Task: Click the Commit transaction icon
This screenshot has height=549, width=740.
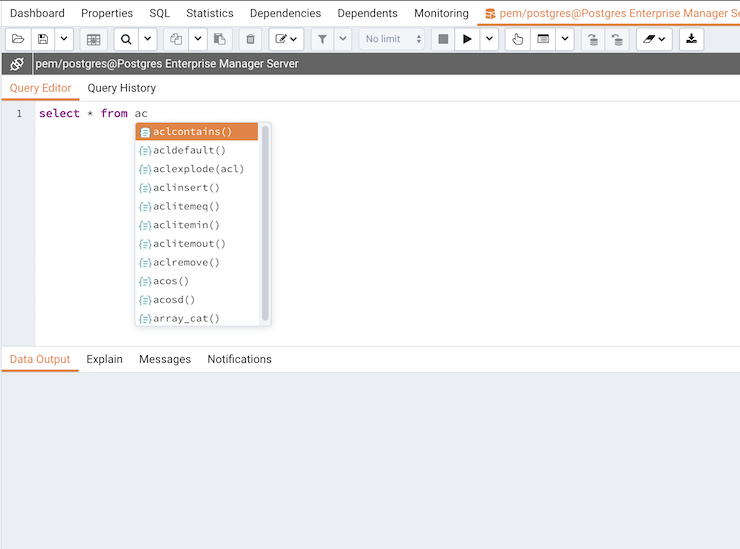Action: [x=593, y=39]
